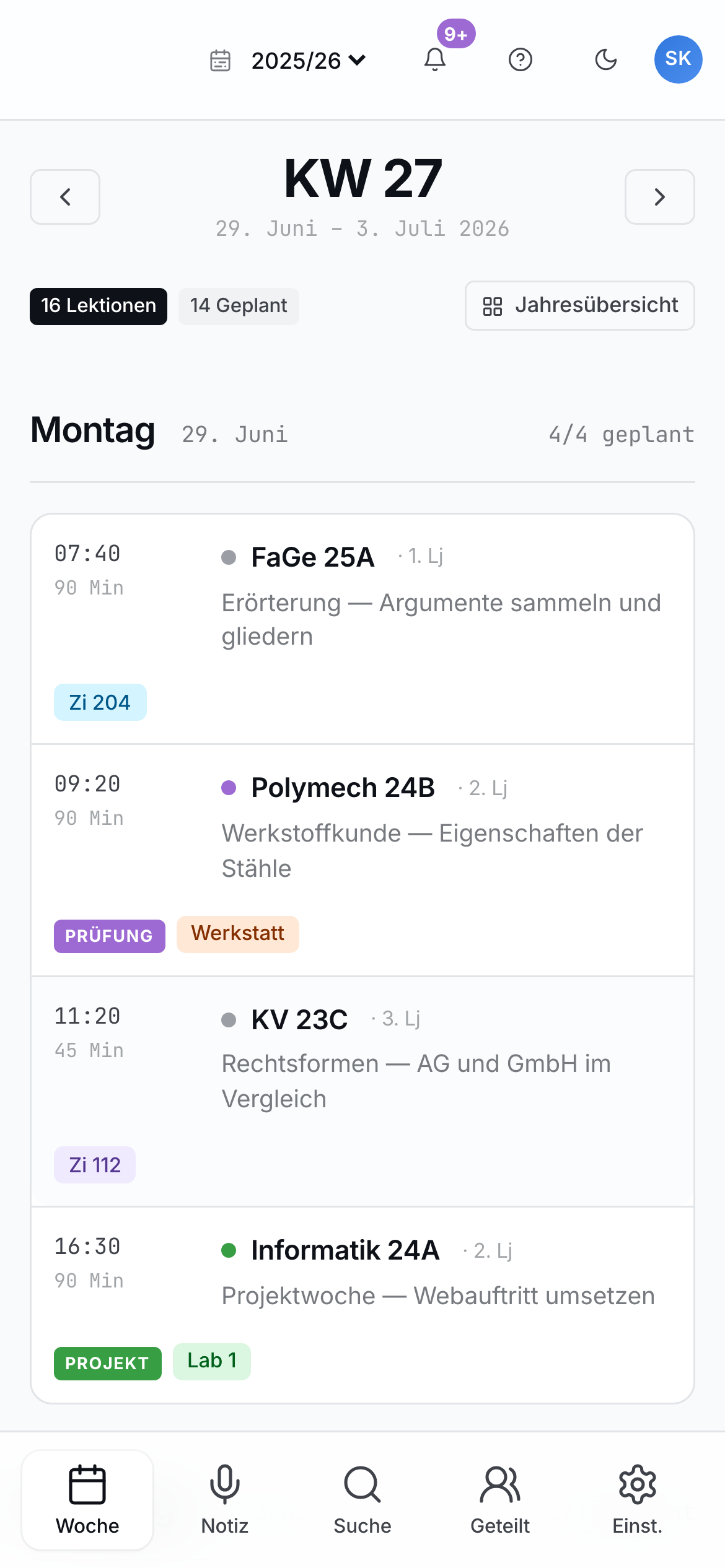Open the Notiz microphone tab
Screen dimensions: 725x1568
225,1499
